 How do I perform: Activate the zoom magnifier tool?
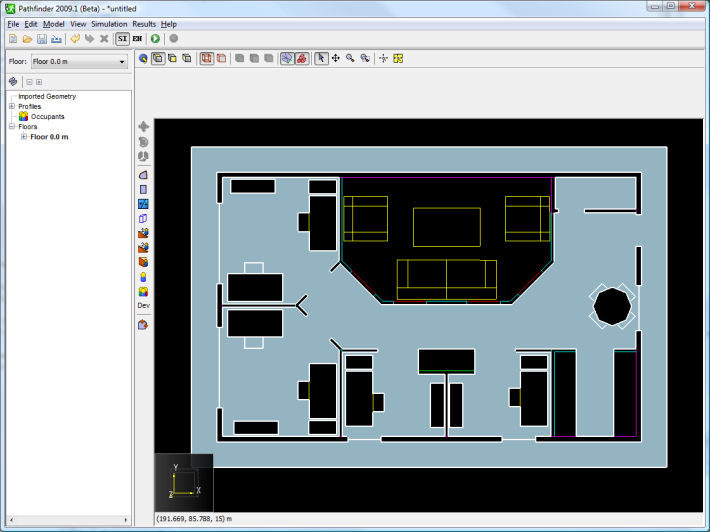tap(350, 58)
